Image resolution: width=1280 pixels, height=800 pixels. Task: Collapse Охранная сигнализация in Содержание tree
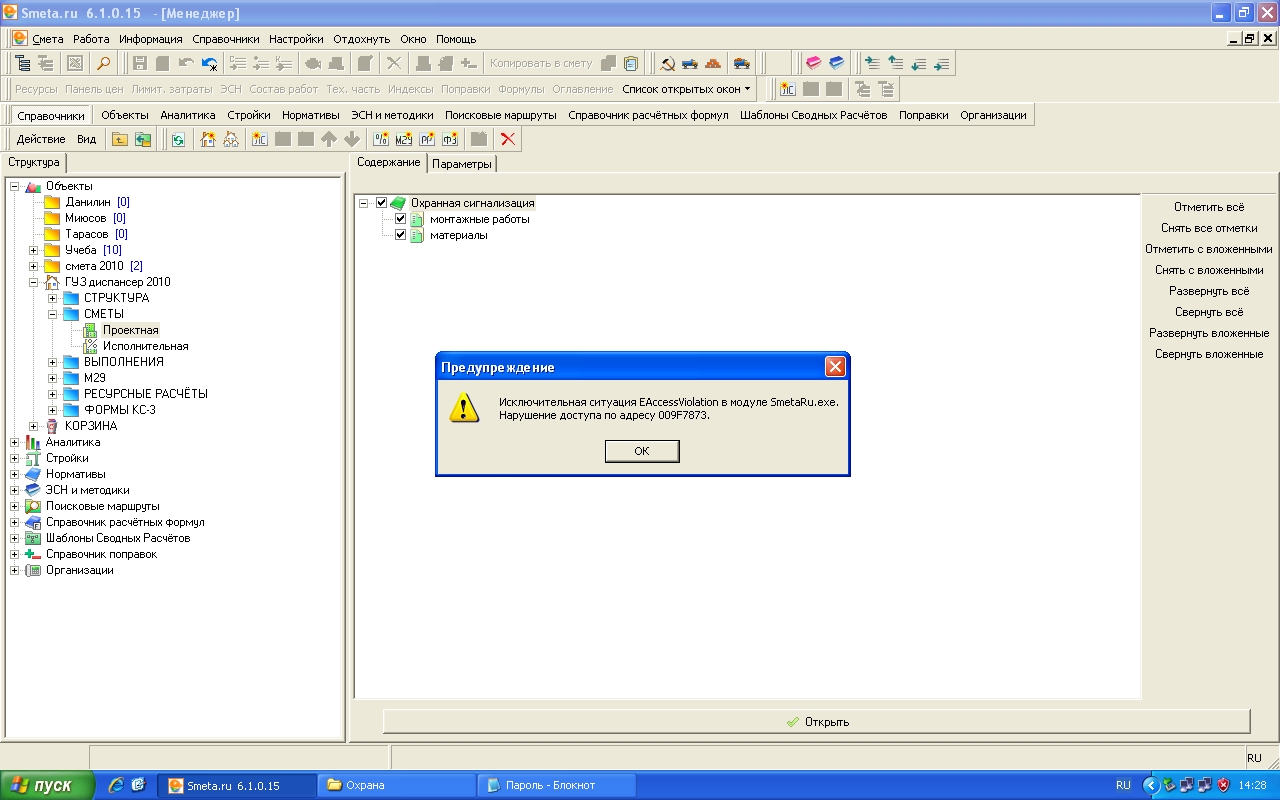point(363,203)
